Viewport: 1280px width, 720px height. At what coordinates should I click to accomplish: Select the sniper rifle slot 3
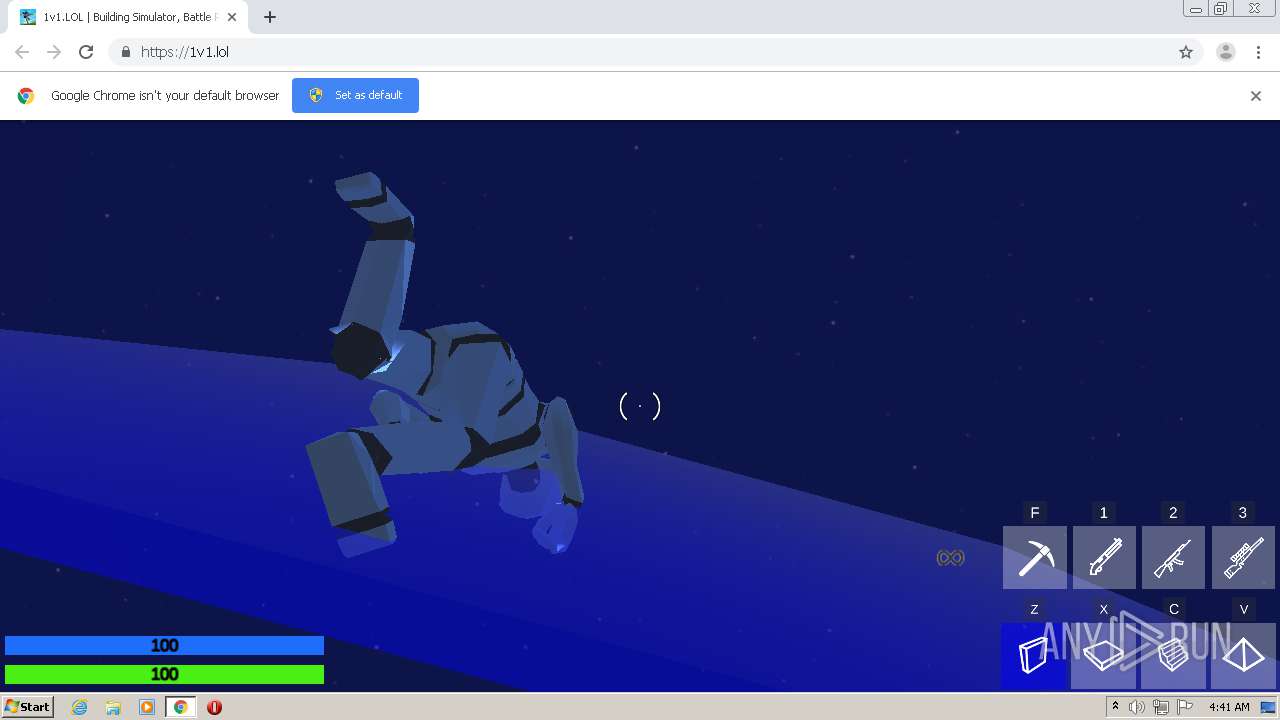pos(1243,557)
